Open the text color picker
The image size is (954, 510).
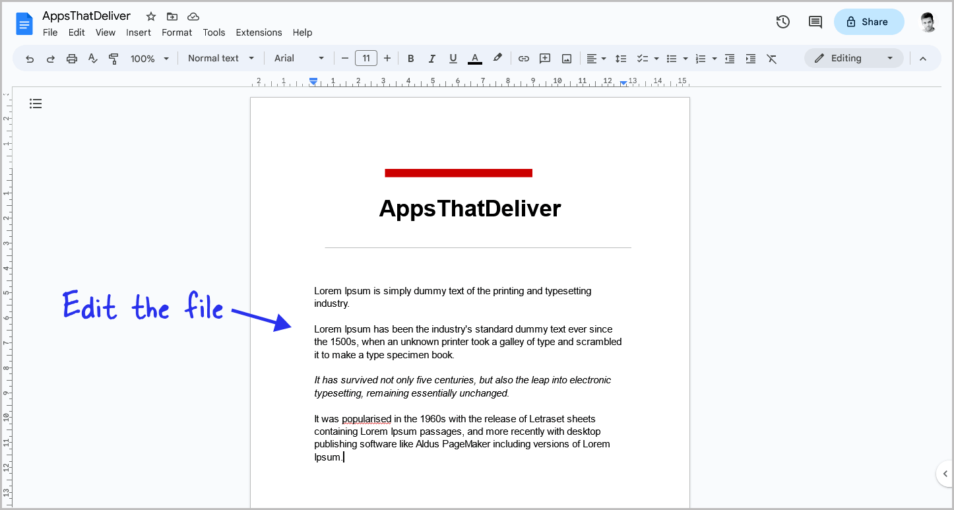(x=475, y=59)
